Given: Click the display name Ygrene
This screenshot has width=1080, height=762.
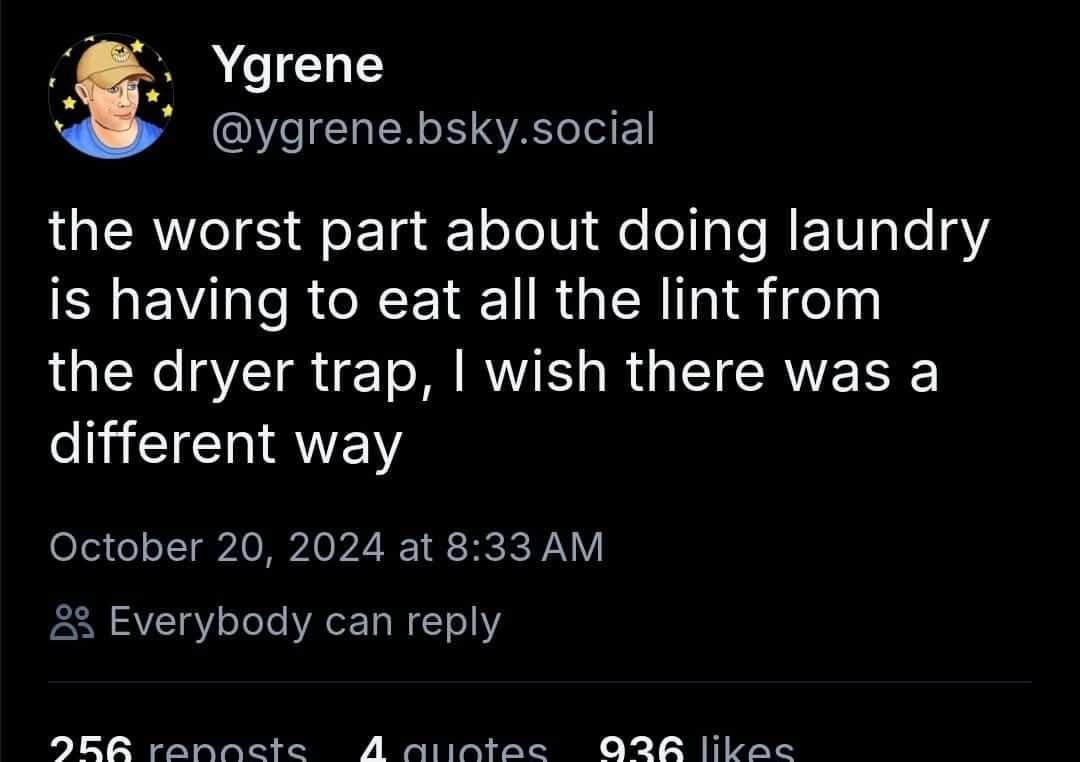Looking at the screenshot, I should [x=298, y=66].
